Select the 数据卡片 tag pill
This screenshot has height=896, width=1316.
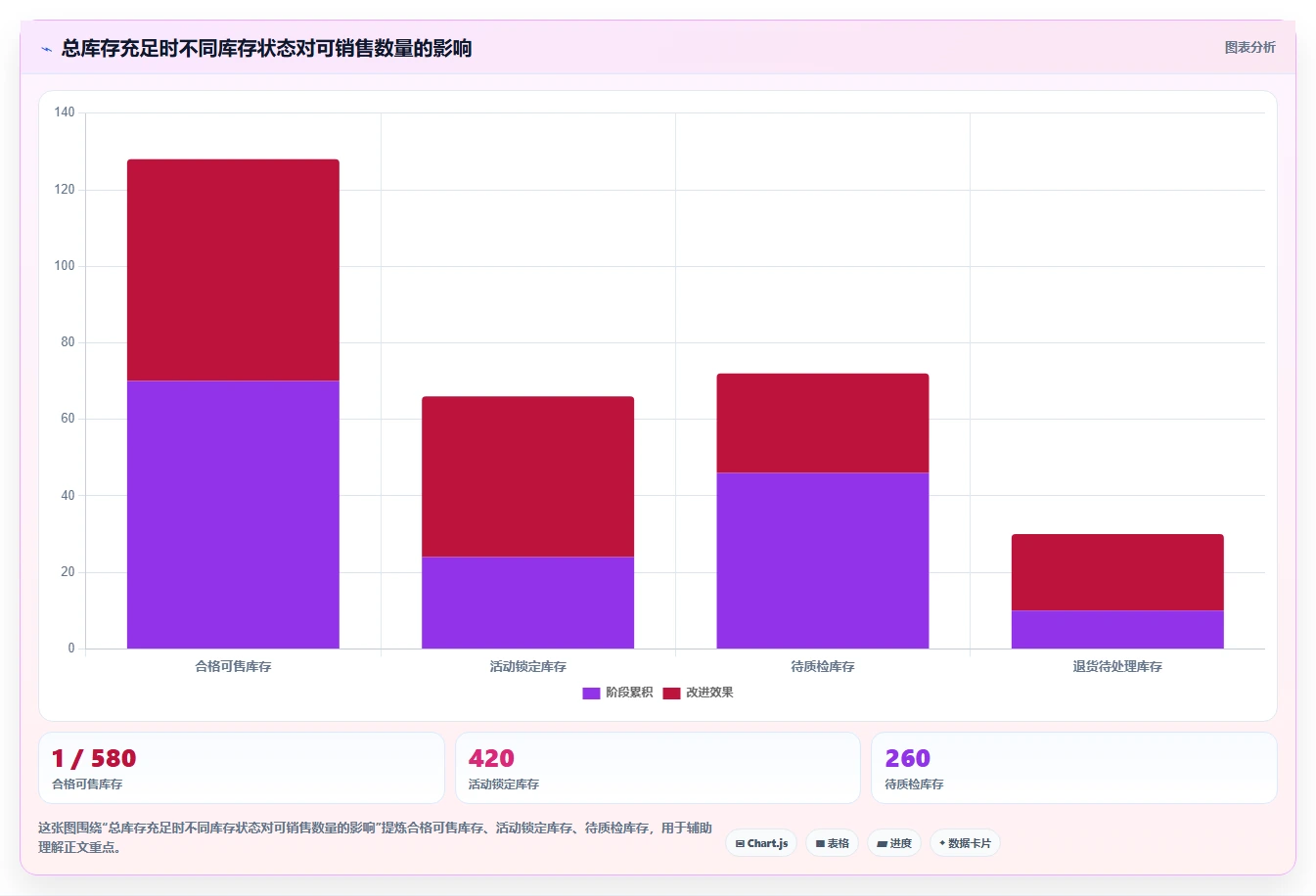965,843
